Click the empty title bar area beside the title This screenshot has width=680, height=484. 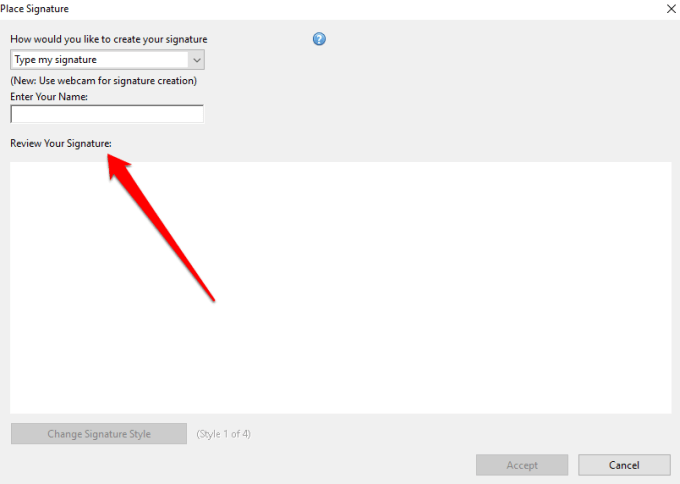(x=366, y=9)
